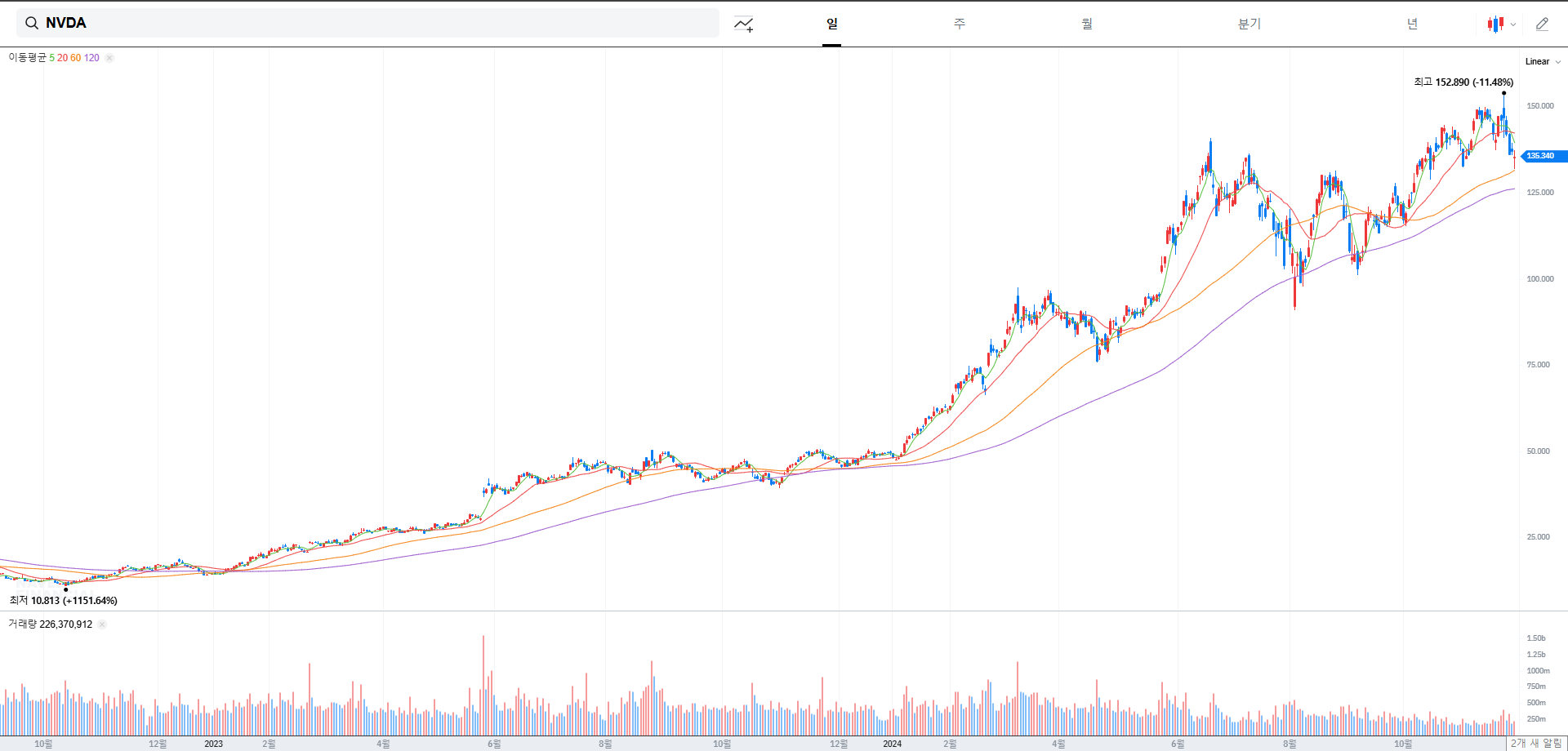Click the 1000m volume axis label
The height and width of the screenshot is (751, 1568).
point(1538,671)
